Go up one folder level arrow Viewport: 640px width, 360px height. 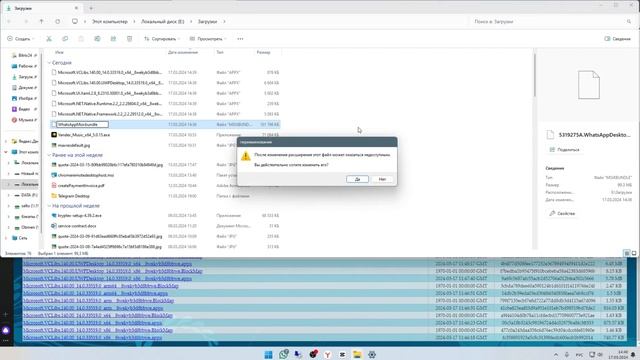click(41, 21)
